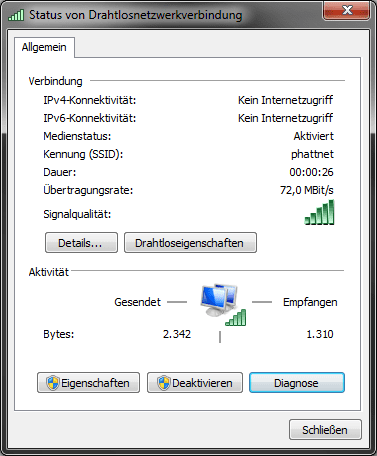The height and width of the screenshot is (456, 377).
Task: Click IPv6 status Kein Internetzugriff
Action: [285, 118]
